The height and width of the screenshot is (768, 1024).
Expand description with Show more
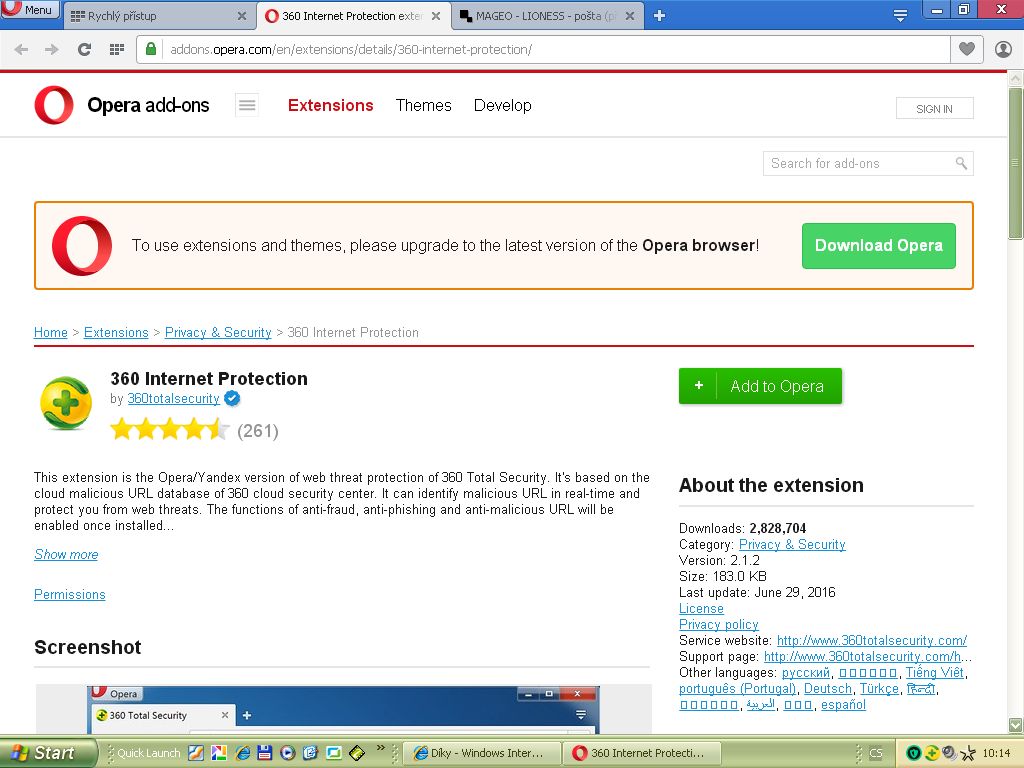click(x=66, y=554)
